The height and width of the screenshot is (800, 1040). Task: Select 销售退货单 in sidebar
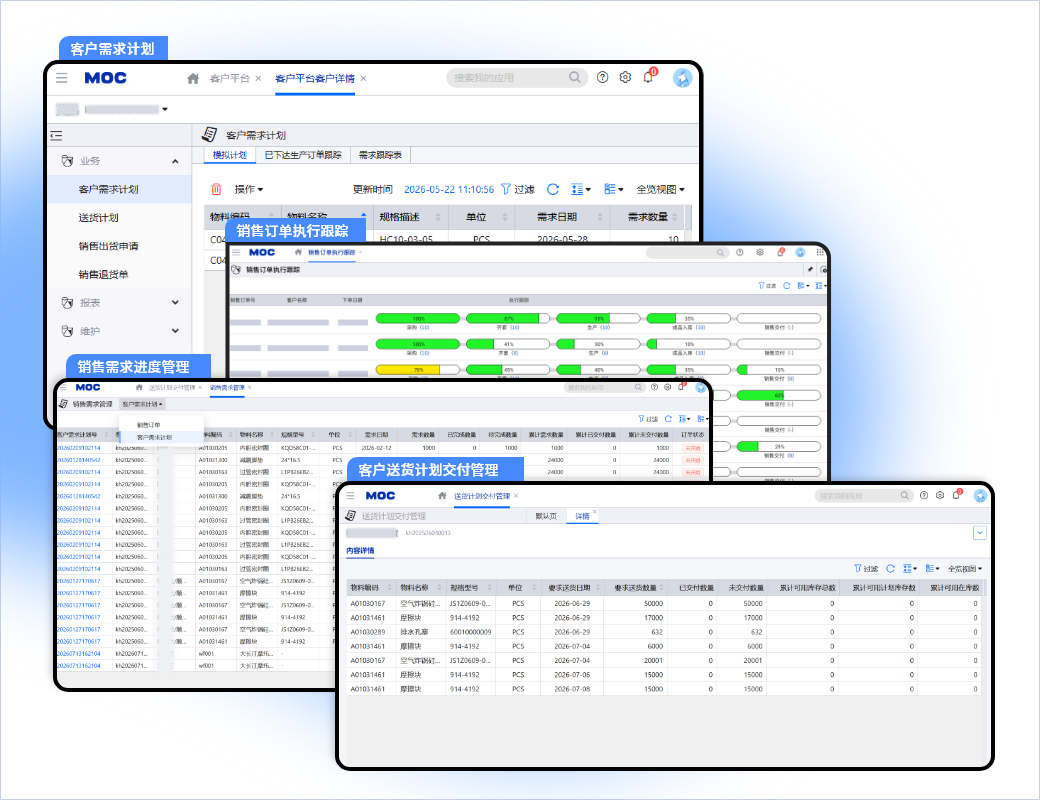pos(120,275)
